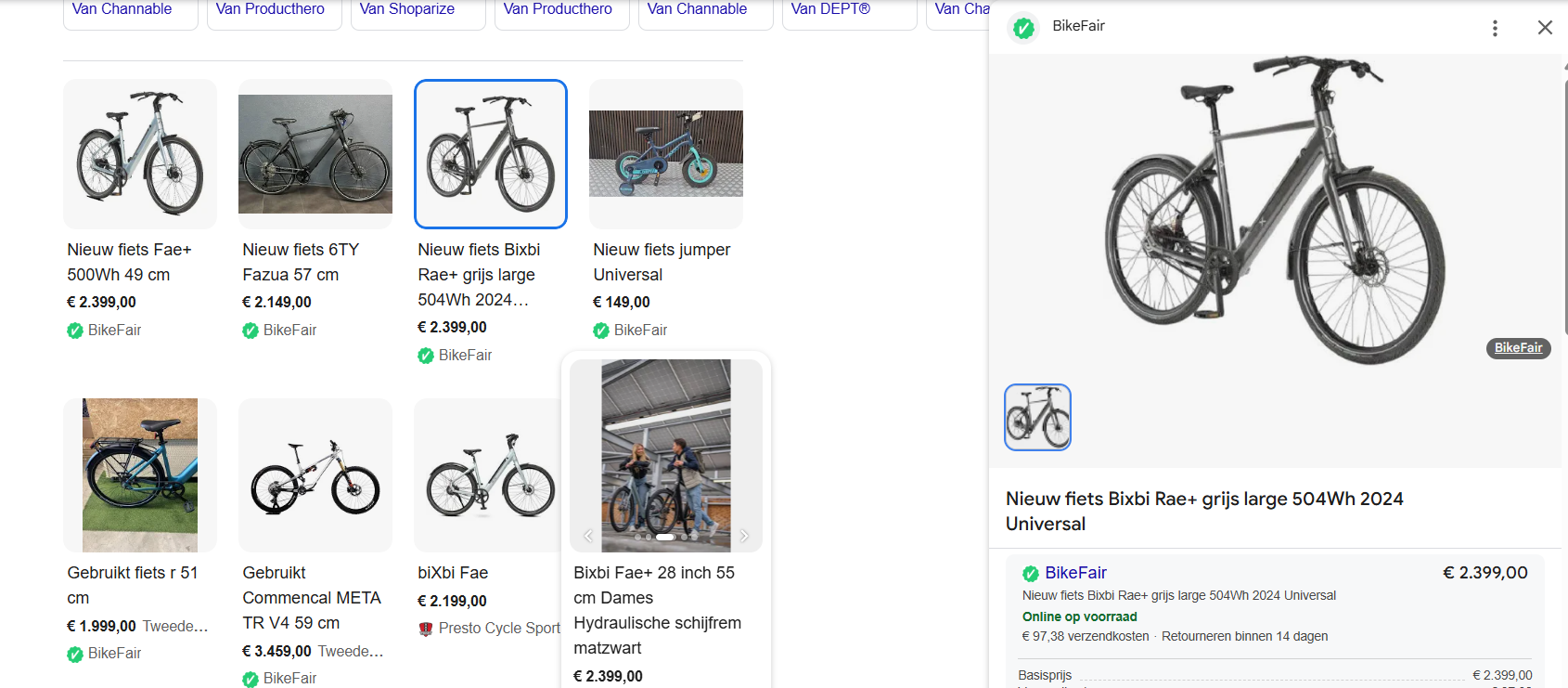Image resolution: width=1568 pixels, height=688 pixels.
Task: Click the large Bixbi Rae+ bike photo in the panel
Action: click(1275, 209)
